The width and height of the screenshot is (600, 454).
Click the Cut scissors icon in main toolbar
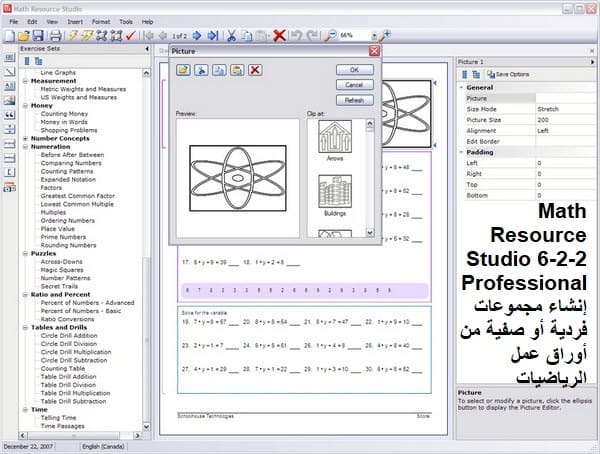(x=231, y=36)
